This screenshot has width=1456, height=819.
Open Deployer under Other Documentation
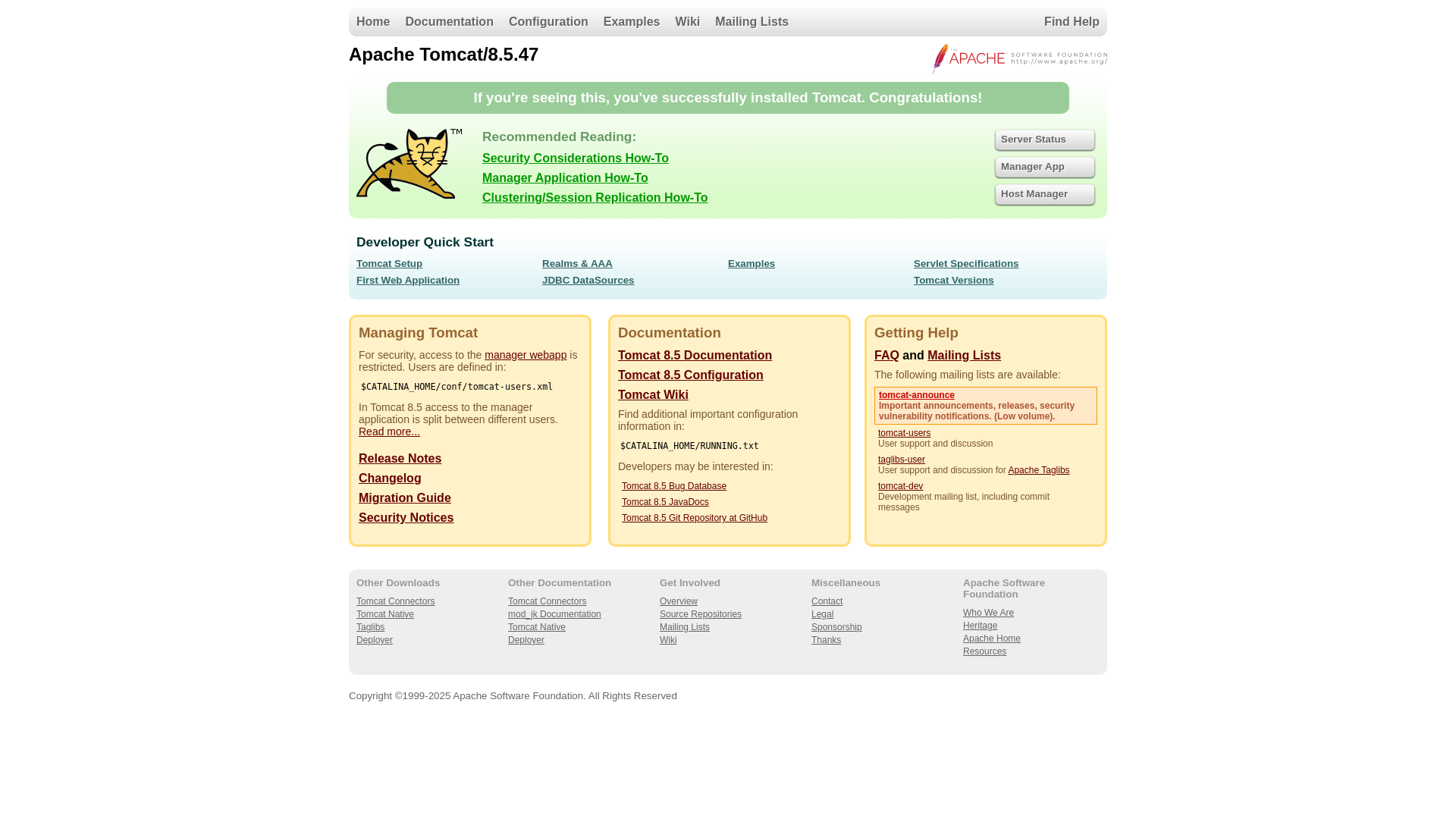coord(526,640)
